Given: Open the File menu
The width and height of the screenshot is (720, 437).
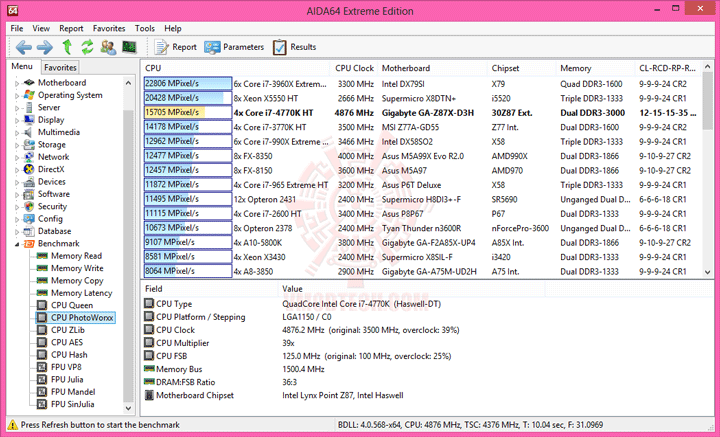Looking at the screenshot, I should pos(17,28).
